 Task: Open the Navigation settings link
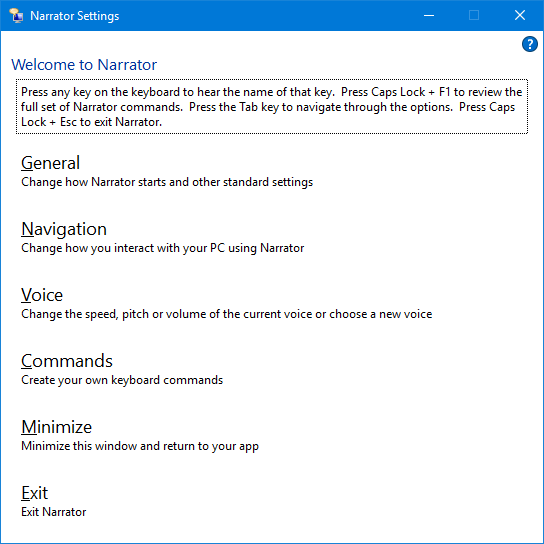(64, 229)
